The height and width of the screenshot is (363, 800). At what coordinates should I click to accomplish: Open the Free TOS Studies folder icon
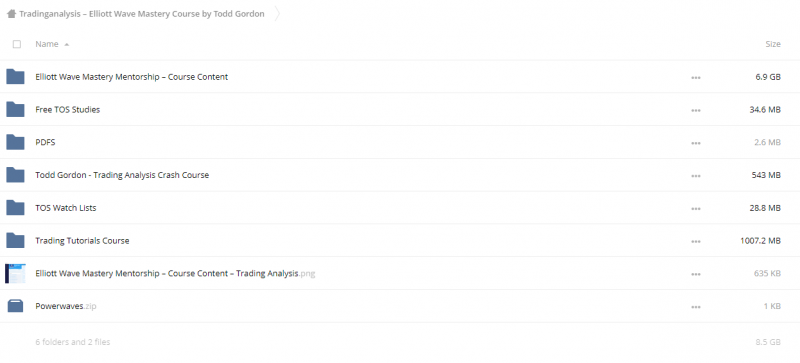click(15, 109)
